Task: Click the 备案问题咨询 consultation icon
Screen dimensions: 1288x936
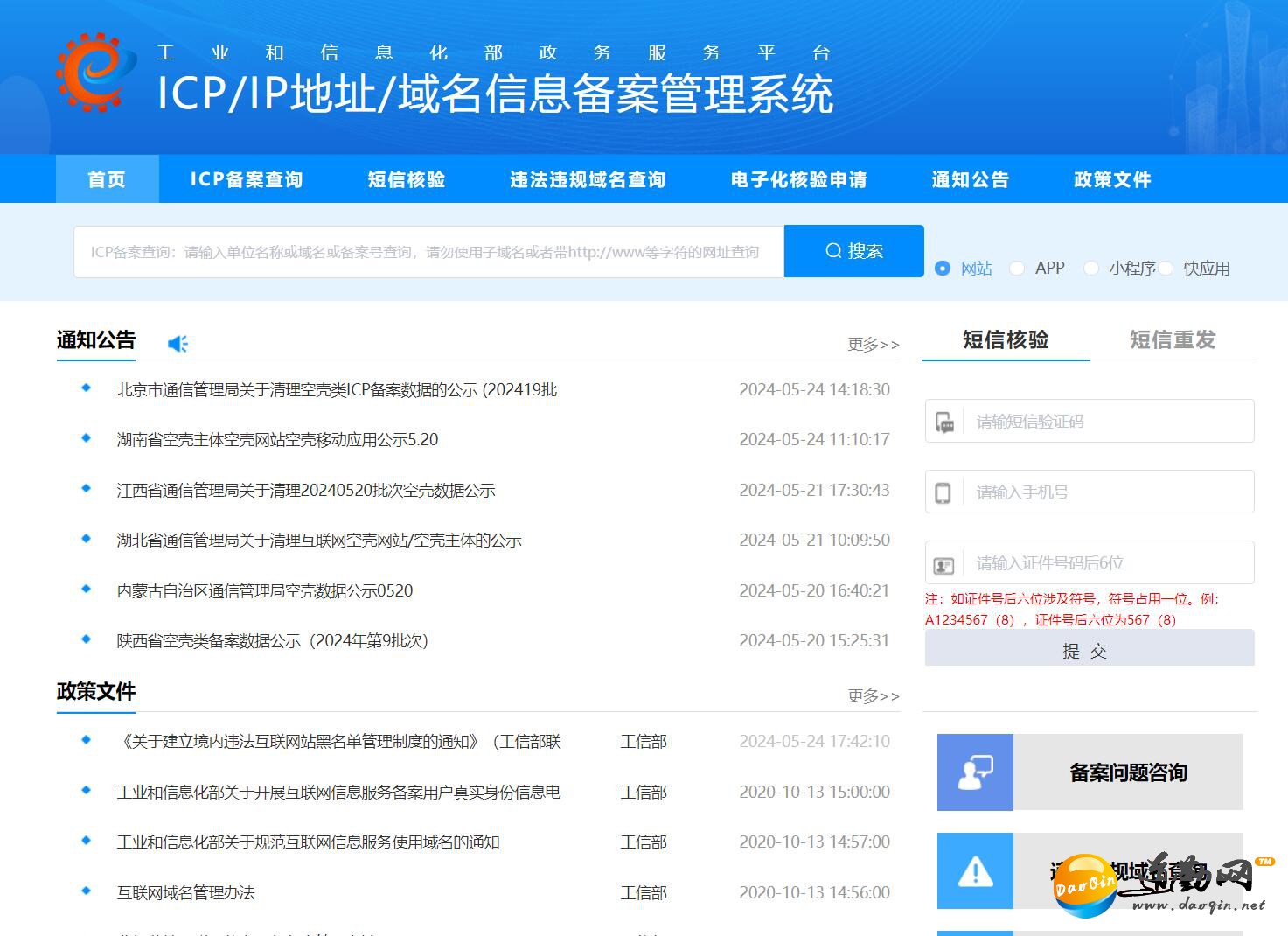Action: pyautogui.click(x=975, y=772)
